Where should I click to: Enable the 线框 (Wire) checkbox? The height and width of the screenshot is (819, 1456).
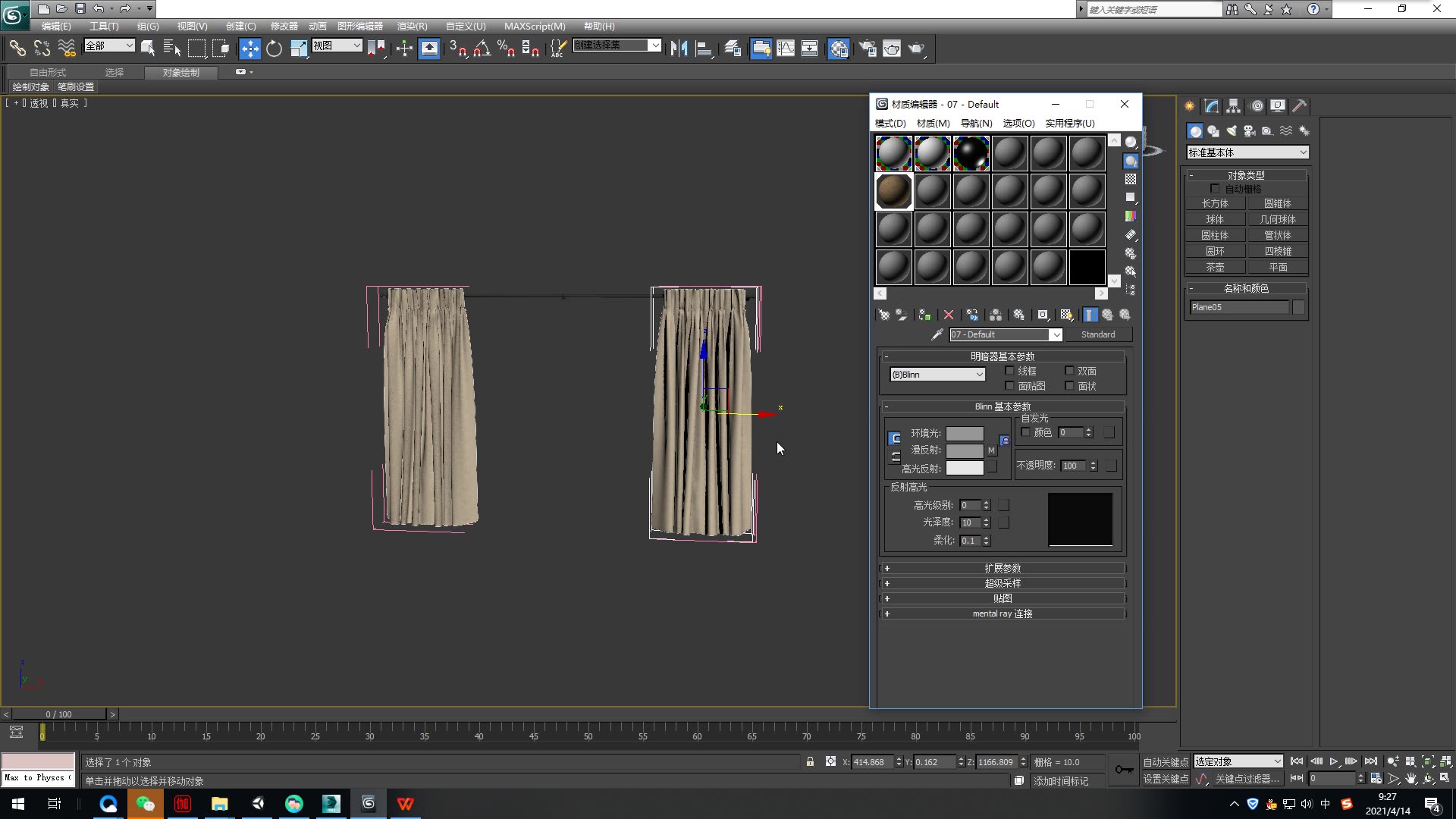click(1009, 371)
